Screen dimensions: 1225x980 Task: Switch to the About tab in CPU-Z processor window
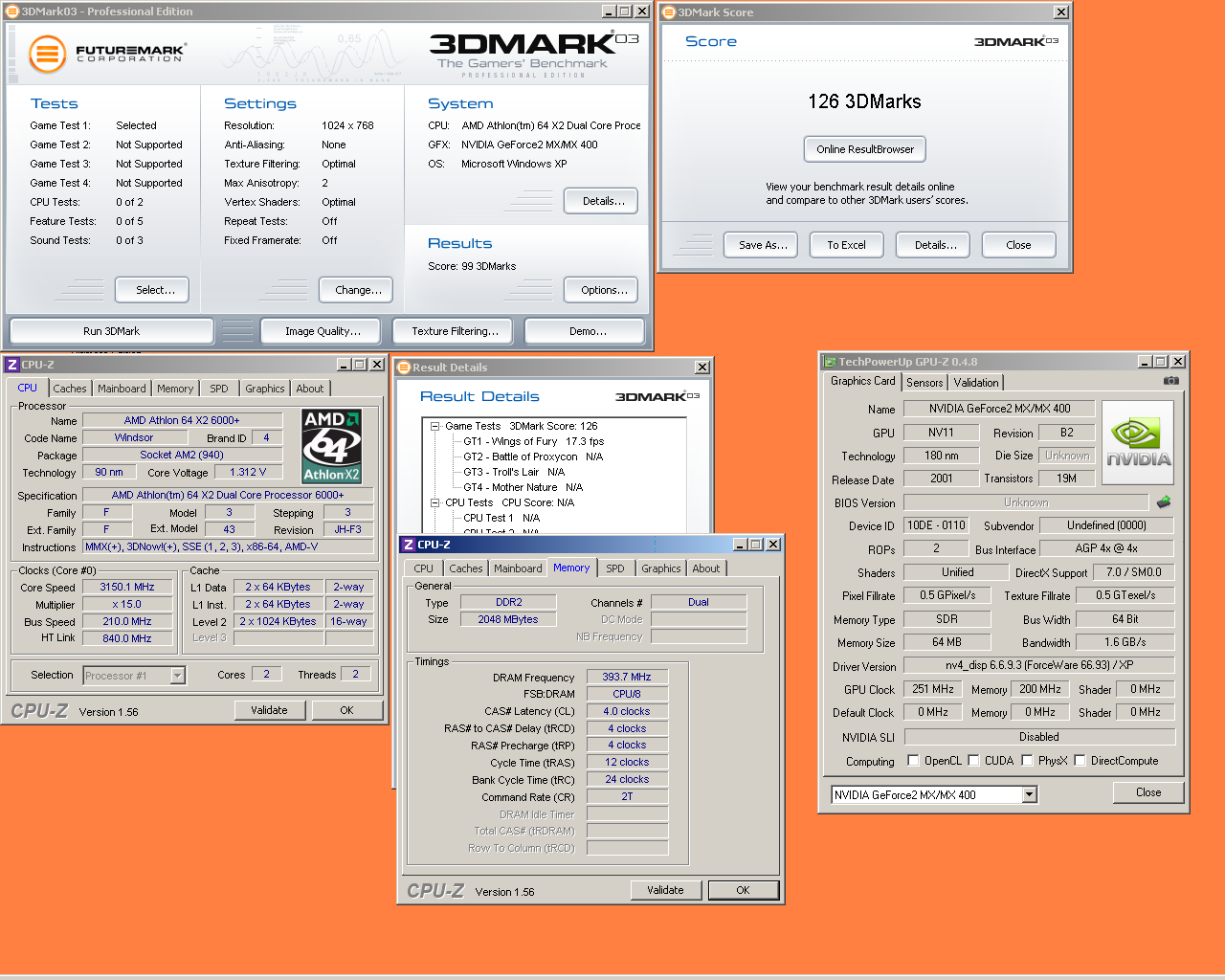(309, 389)
